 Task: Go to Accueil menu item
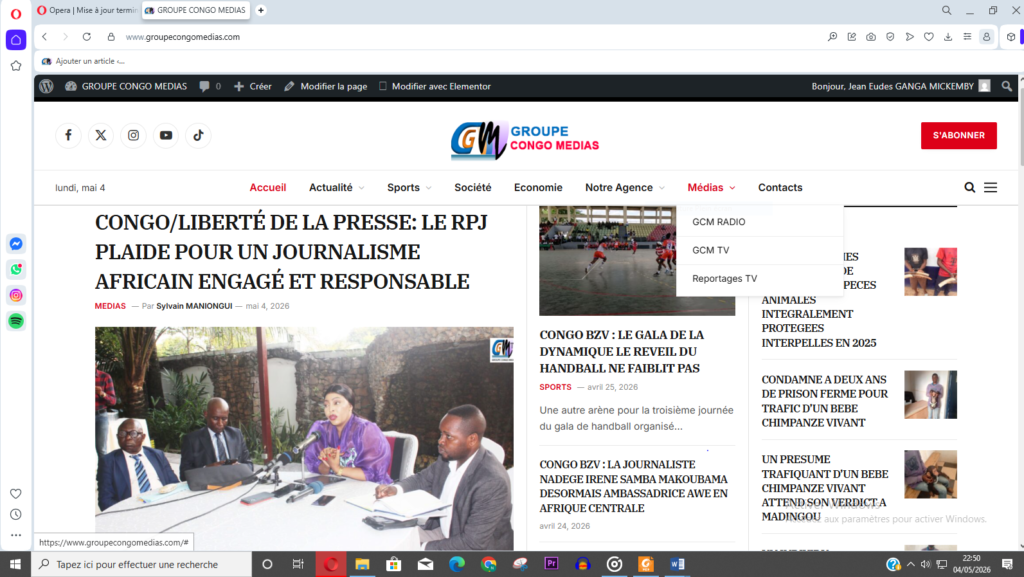tap(268, 187)
